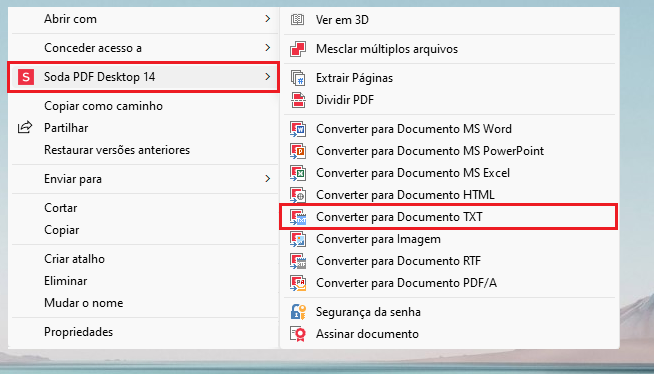Click the Segurança da senha lock icon
This screenshot has height=374, width=654.
pos(298,312)
